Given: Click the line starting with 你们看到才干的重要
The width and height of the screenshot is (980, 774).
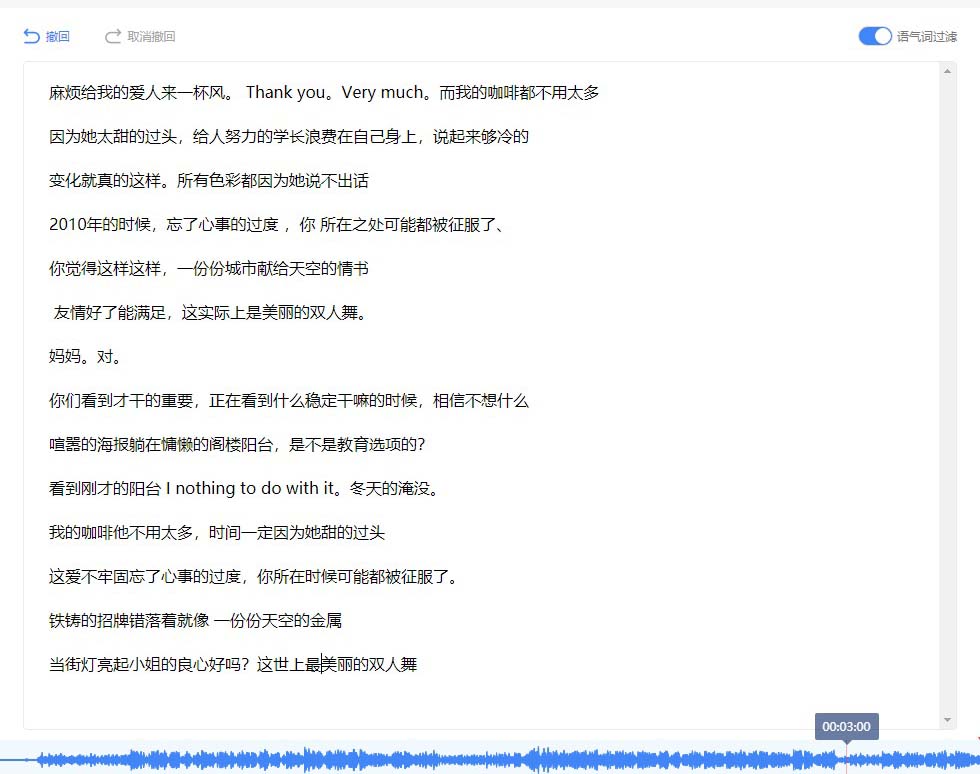Looking at the screenshot, I should [x=288, y=401].
